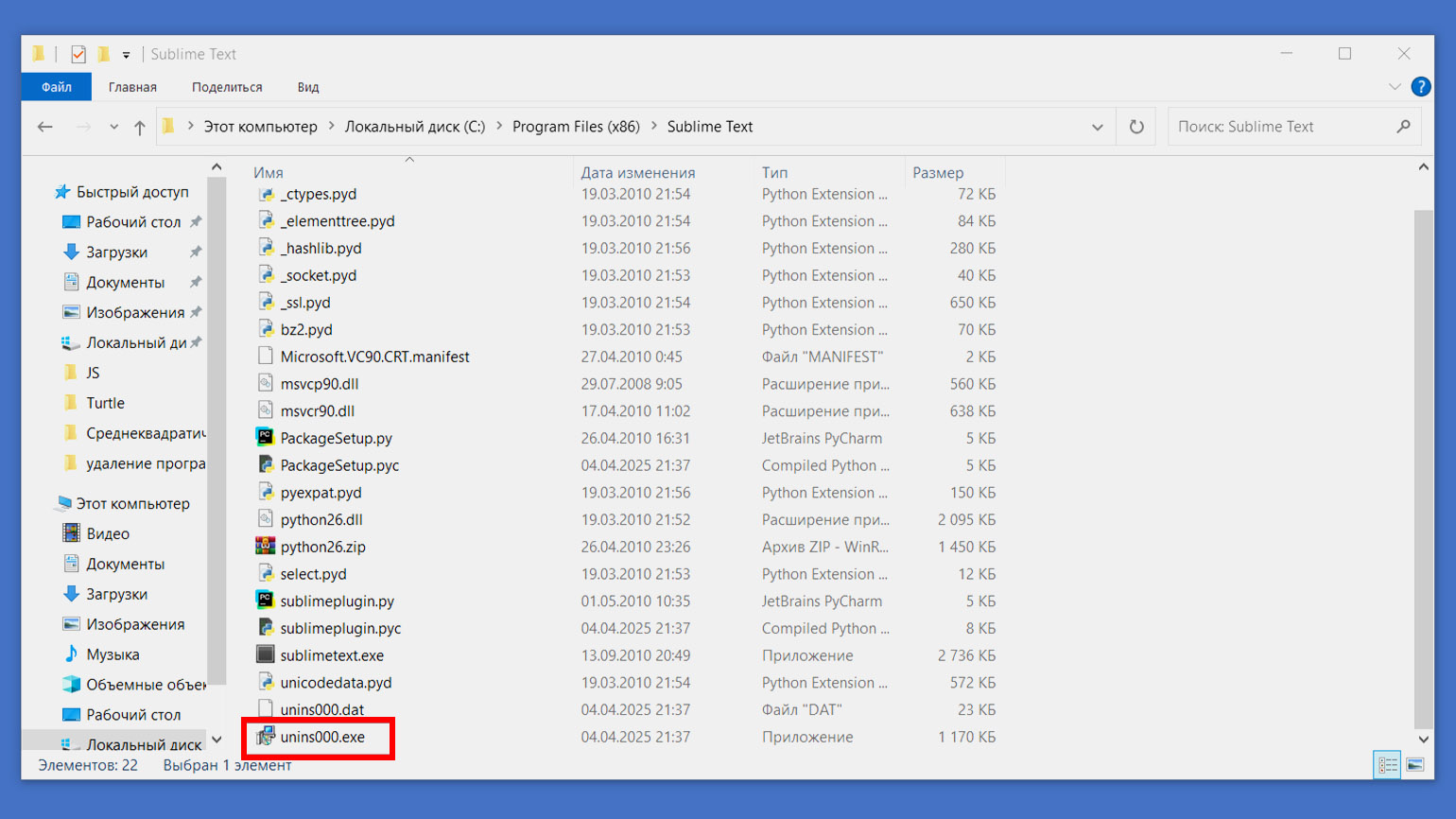Click the Microsoft.VC90.CRT.manifest file icon
The width and height of the screenshot is (1456, 819).
point(266,357)
